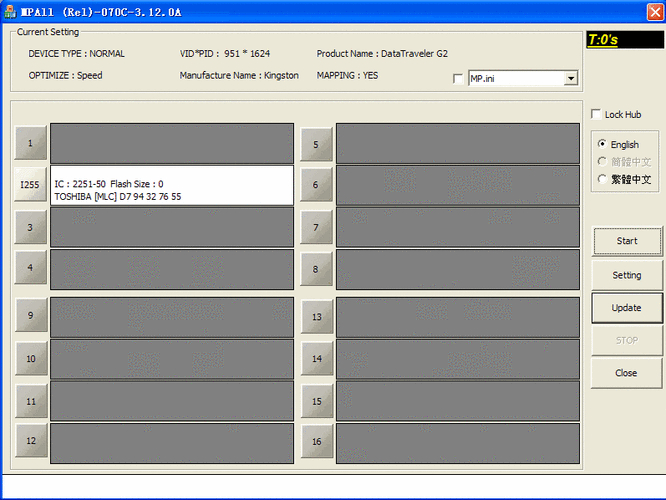Viewport: 666px width, 500px height.
Task: Toggle the Lock Hub checkbox
Action: [596, 114]
